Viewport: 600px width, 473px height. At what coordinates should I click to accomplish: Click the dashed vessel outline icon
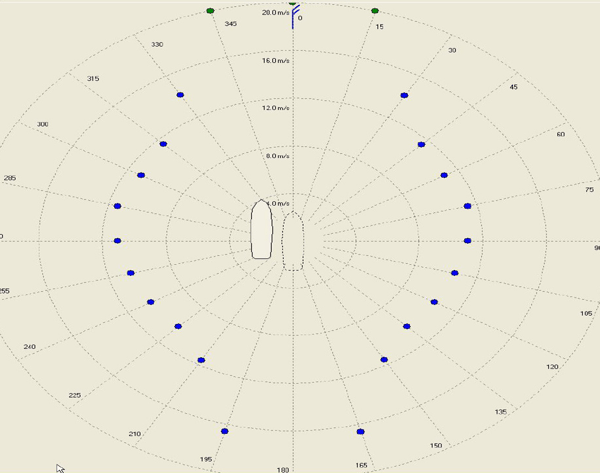(x=293, y=241)
